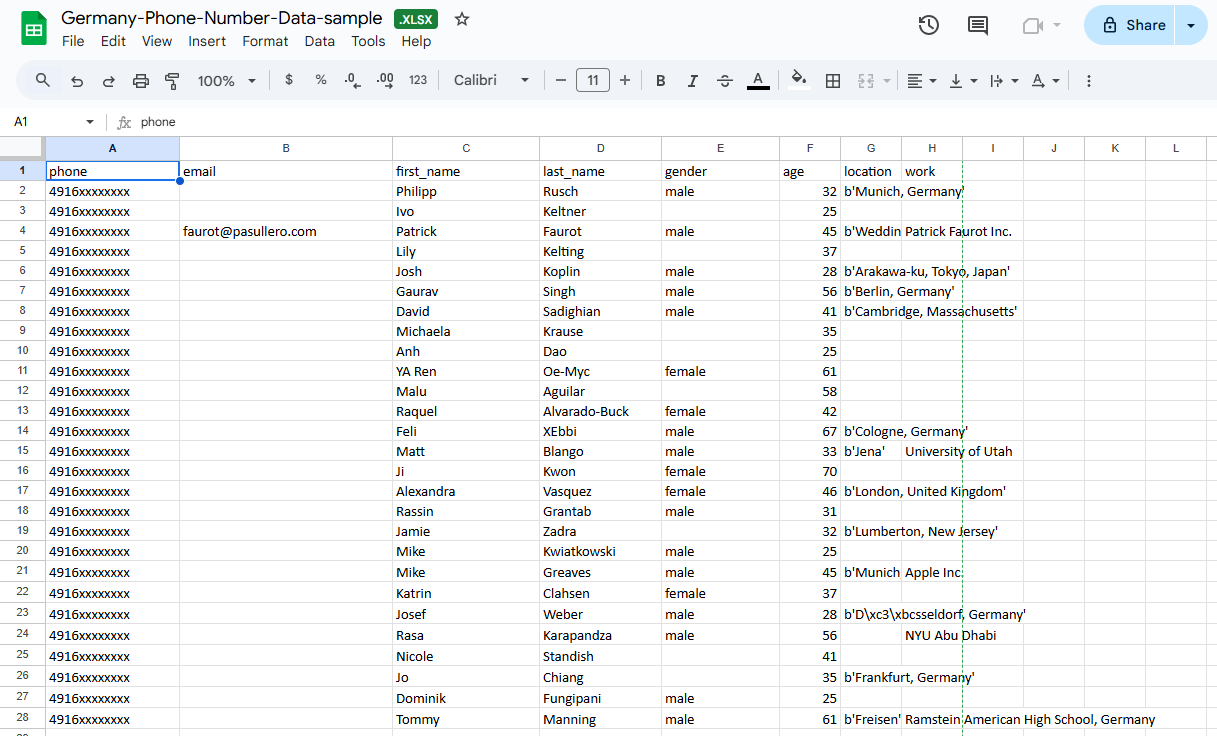Decrease font size with minus button

pos(561,80)
